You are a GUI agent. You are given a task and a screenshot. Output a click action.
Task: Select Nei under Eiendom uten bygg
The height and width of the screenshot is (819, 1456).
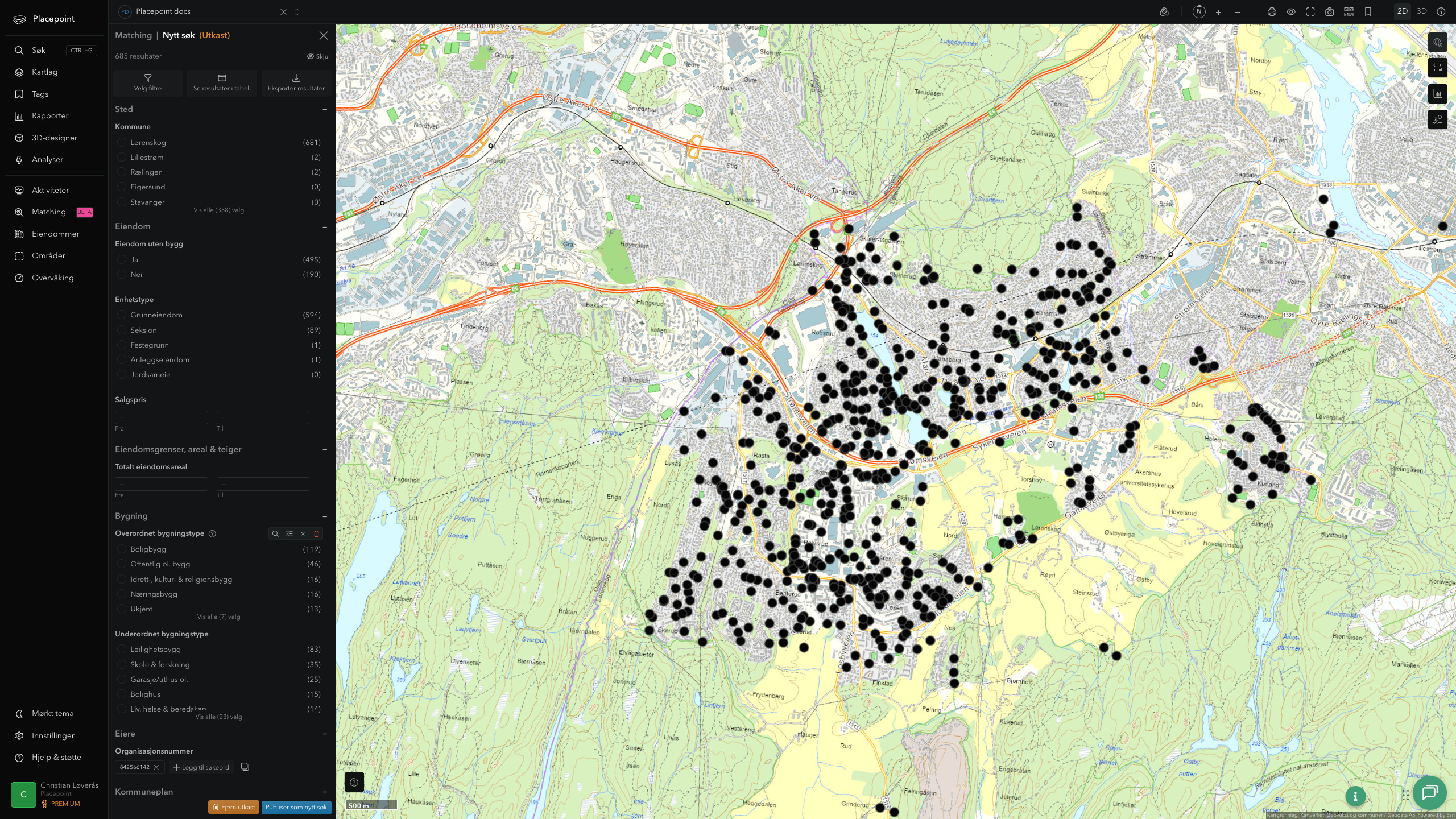pyautogui.click(x=121, y=274)
